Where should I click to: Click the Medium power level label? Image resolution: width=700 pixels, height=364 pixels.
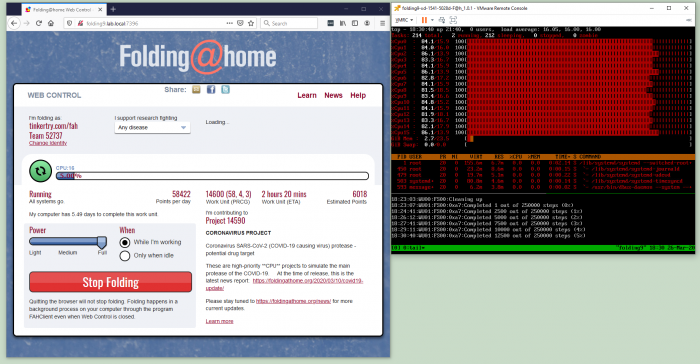[x=67, y=253]
